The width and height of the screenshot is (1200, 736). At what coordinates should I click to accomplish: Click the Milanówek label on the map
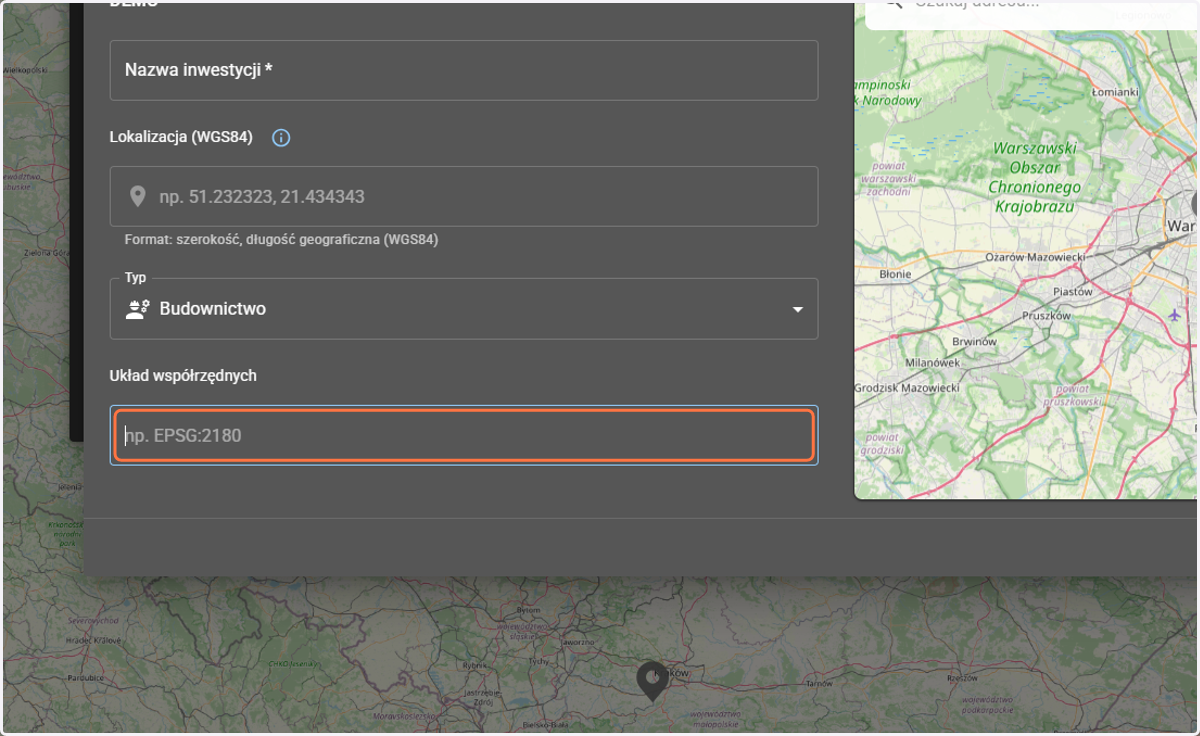tap(932, 363)
